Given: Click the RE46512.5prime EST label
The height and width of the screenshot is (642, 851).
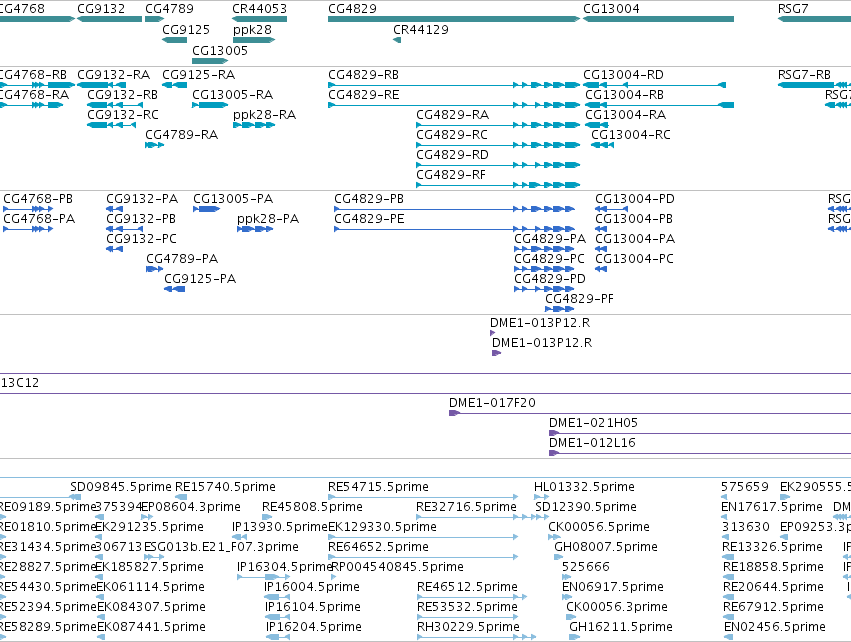Looking at the screenshot, I should [x=467, y=587].
